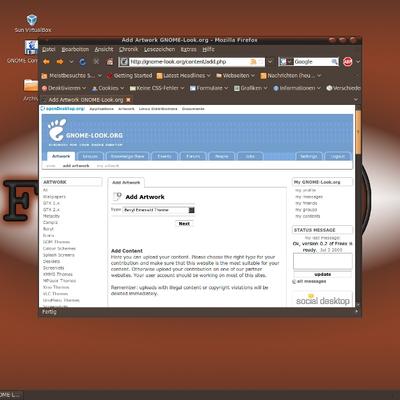This screenshot has width=400, height=400.
Task: Open the Datei menu
Action: tap(49, 49)
